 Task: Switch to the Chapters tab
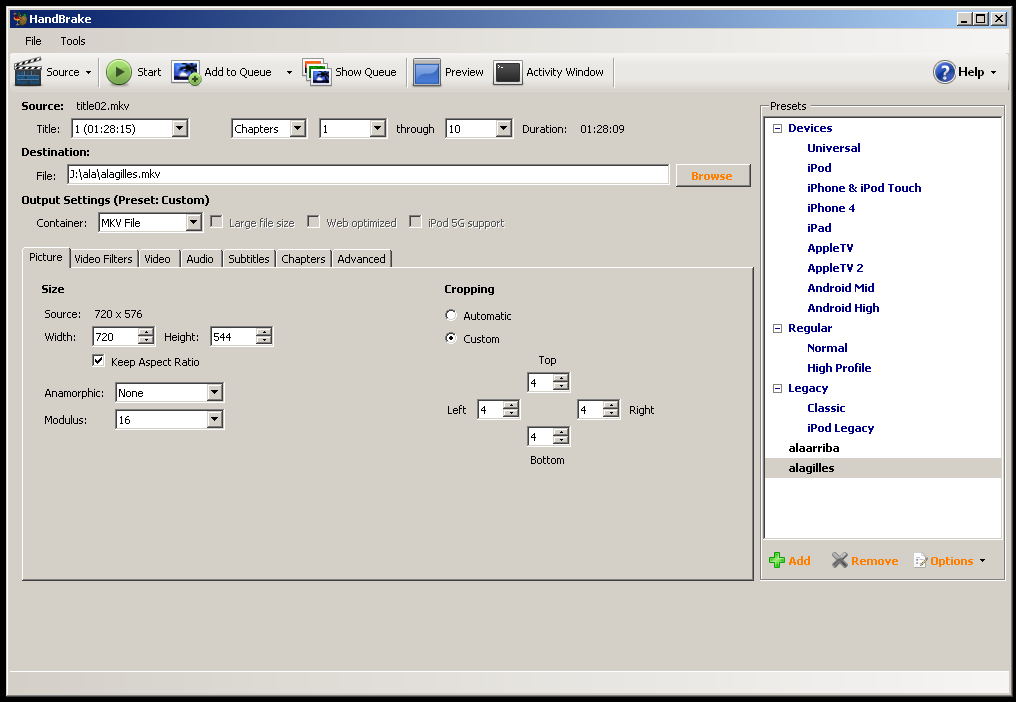(303, 259)
